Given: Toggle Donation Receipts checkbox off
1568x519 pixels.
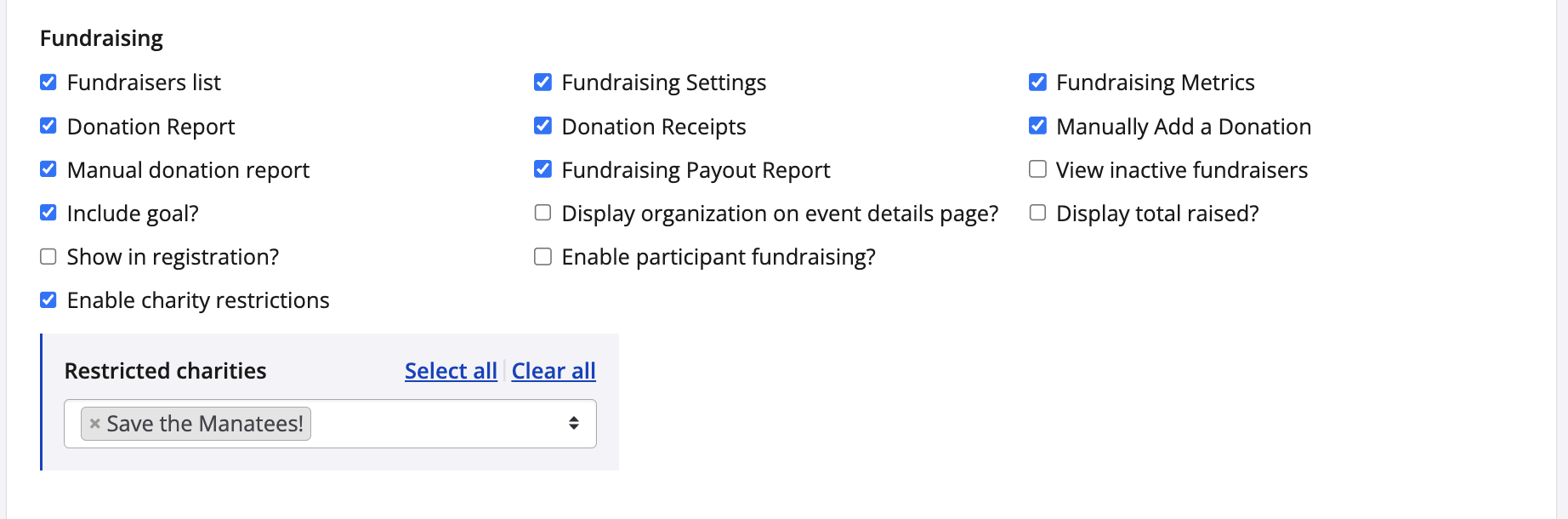Looking at the screenshot, I should (543, 126).
